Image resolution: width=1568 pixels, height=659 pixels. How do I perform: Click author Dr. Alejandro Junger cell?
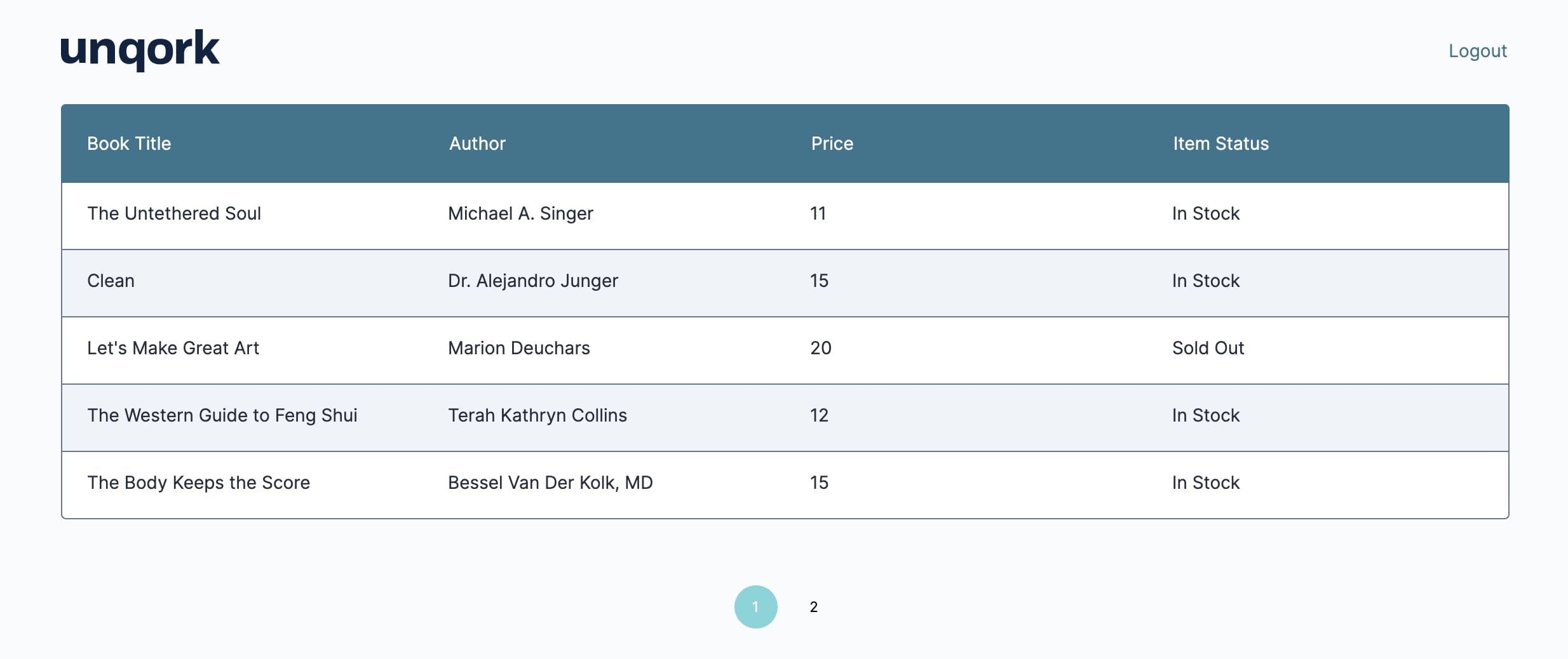tap(532, 281)
